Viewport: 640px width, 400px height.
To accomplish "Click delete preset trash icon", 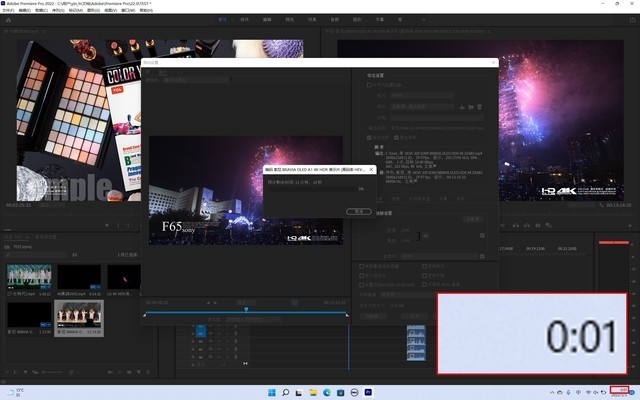I will pyautogui.click(x=480, y=106).
